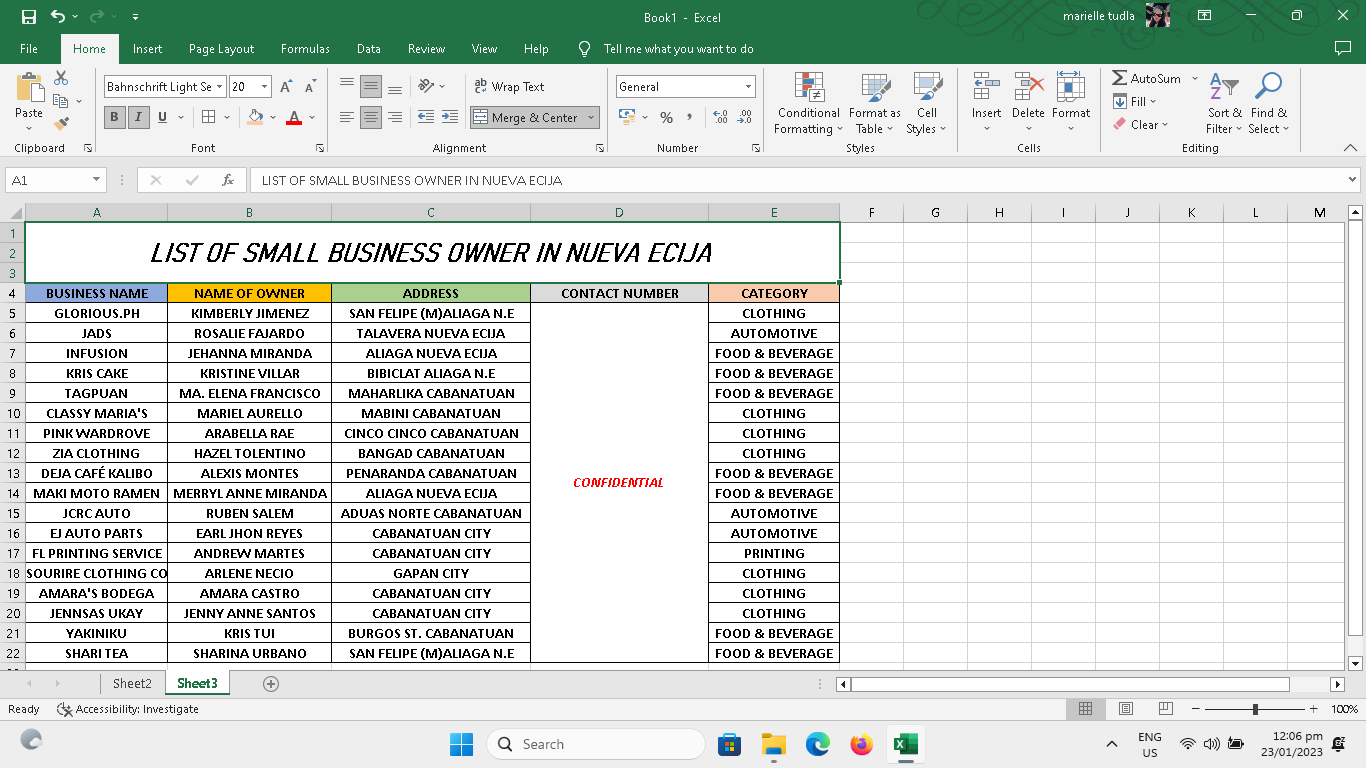1366x768 pixels.
Task: Adjust the zoom slider handle
Action: 1255,709
